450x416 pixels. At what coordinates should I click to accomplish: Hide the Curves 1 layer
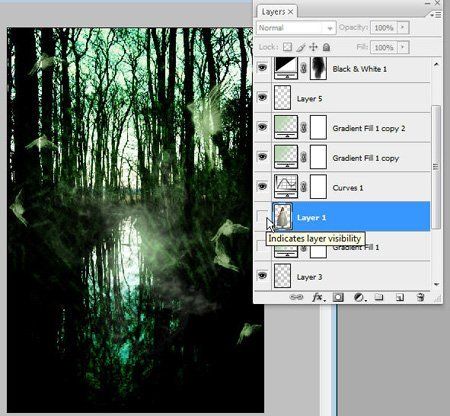[x=263, y=186]
